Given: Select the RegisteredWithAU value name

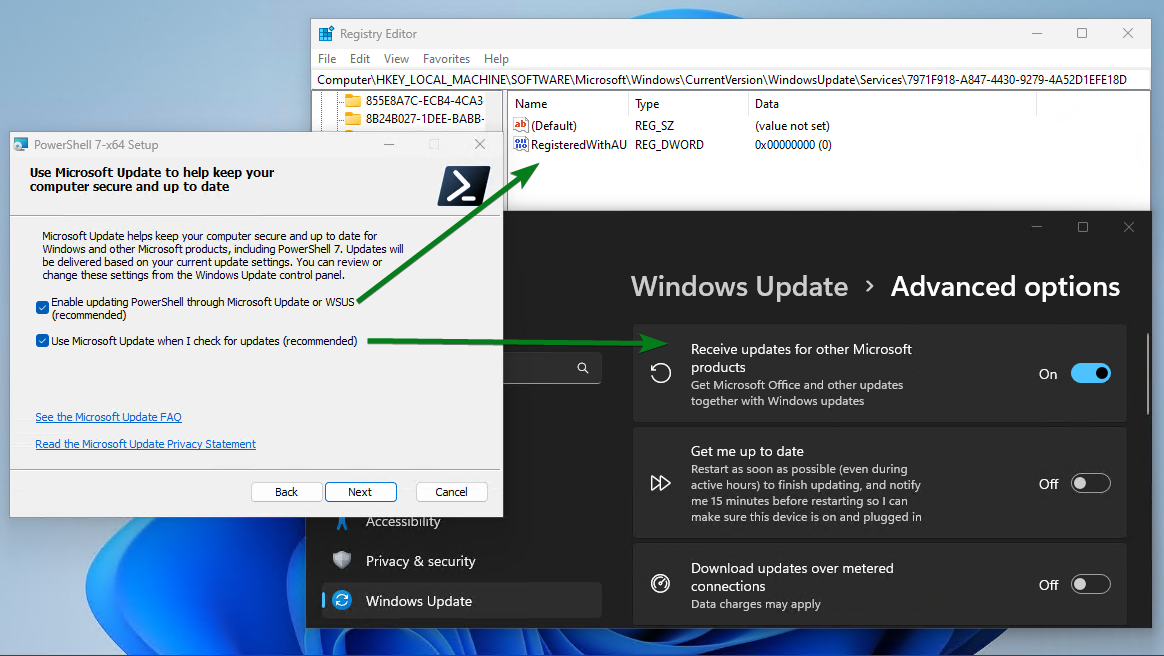Looking at the screenshot, I should 579,145.
